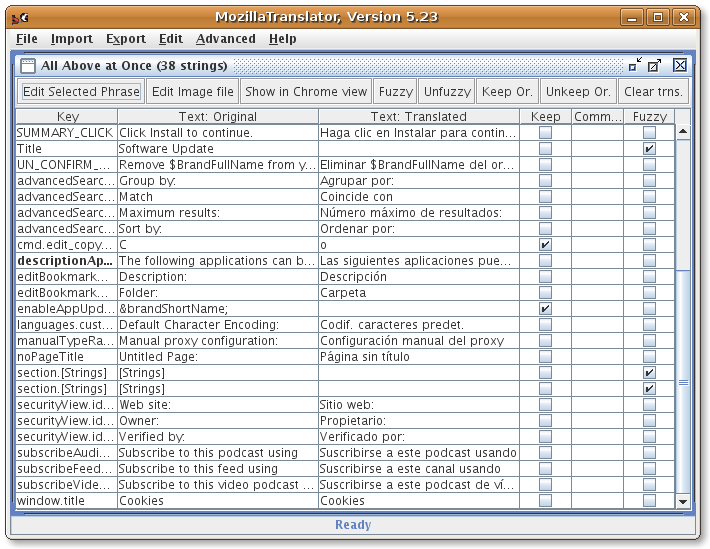
Task: Select the noPageTitle key cell
Action: (67, 356)
